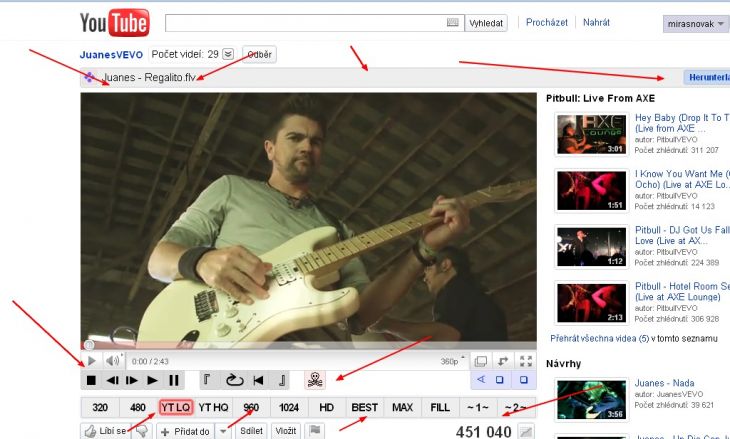Image resolution: width=730 pixels, height=439 pixels.
Task: Select the 1024 size preset
Action: point(289,407)
